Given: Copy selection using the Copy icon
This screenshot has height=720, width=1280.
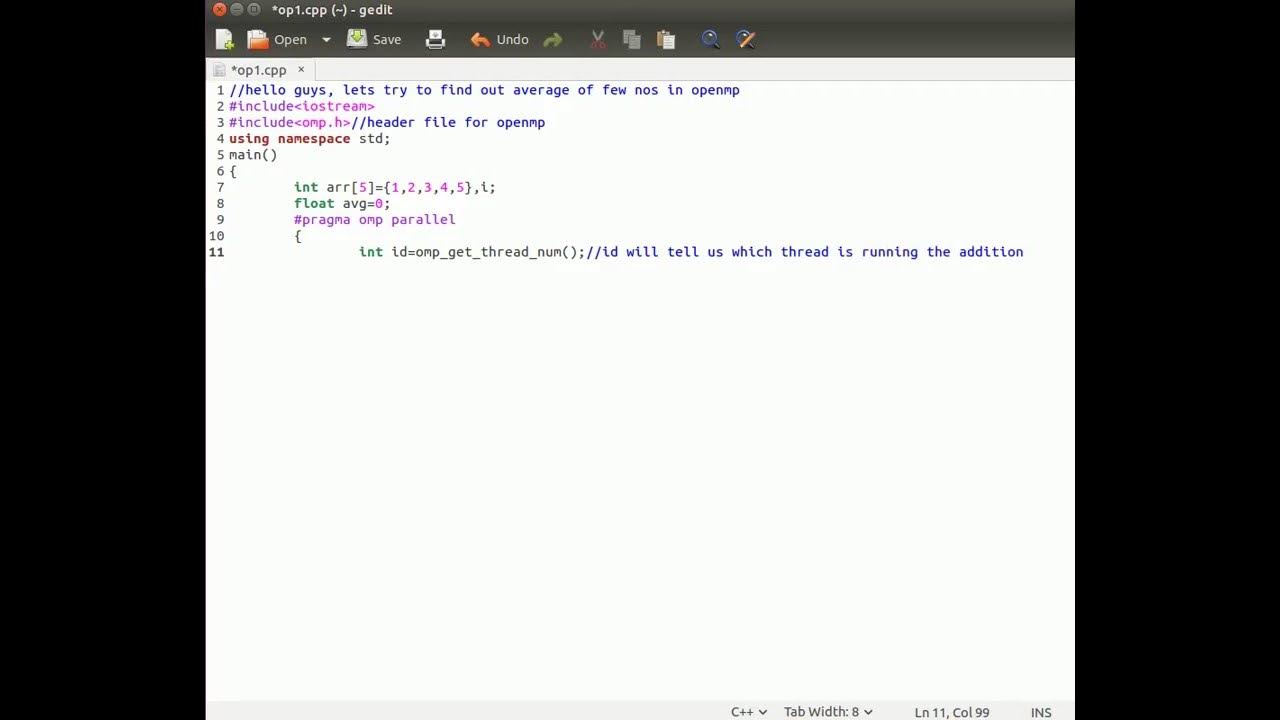Looking at the screenshot, I should [x=631, y=40].
